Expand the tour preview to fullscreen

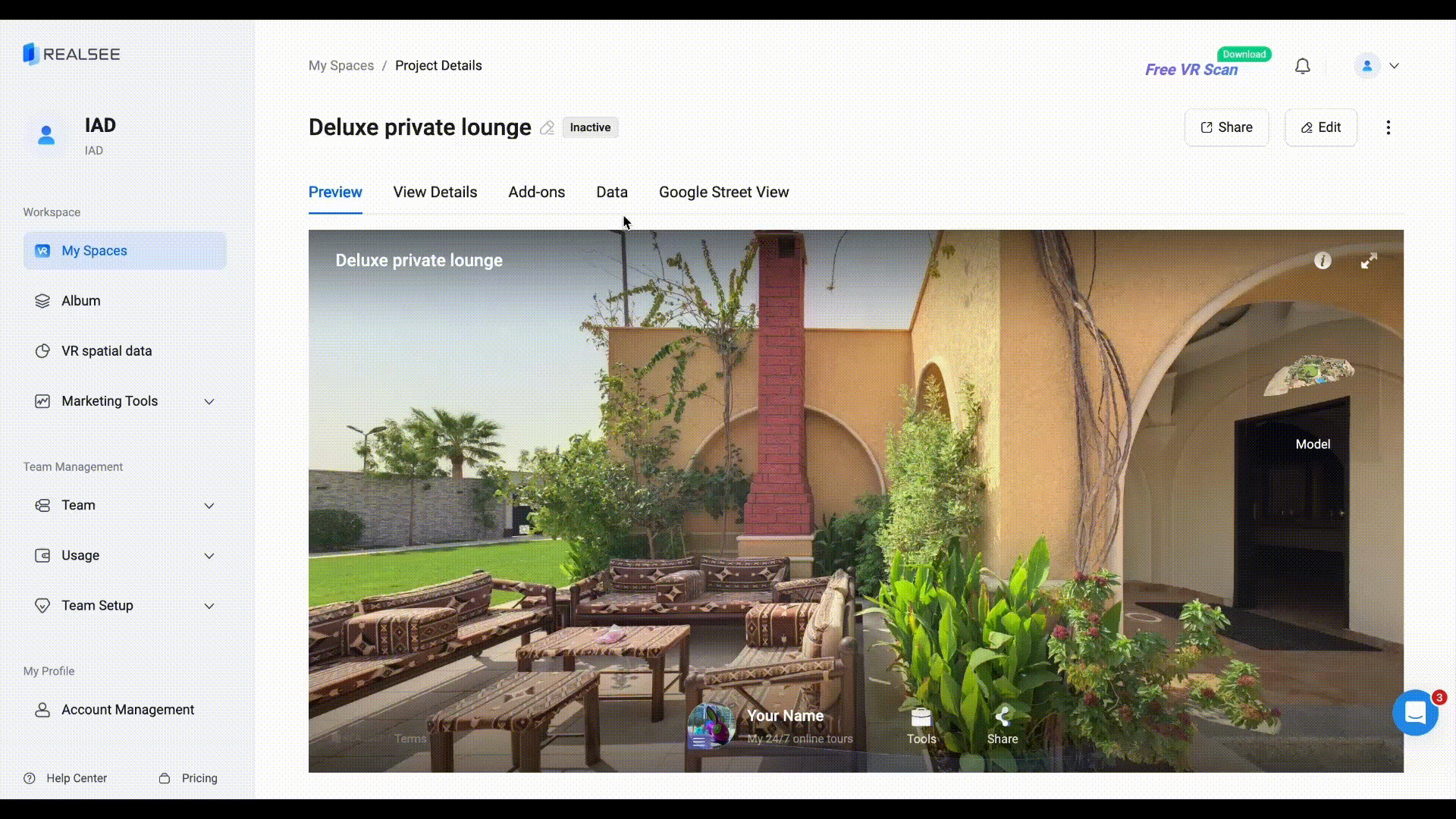[1369, 261]
